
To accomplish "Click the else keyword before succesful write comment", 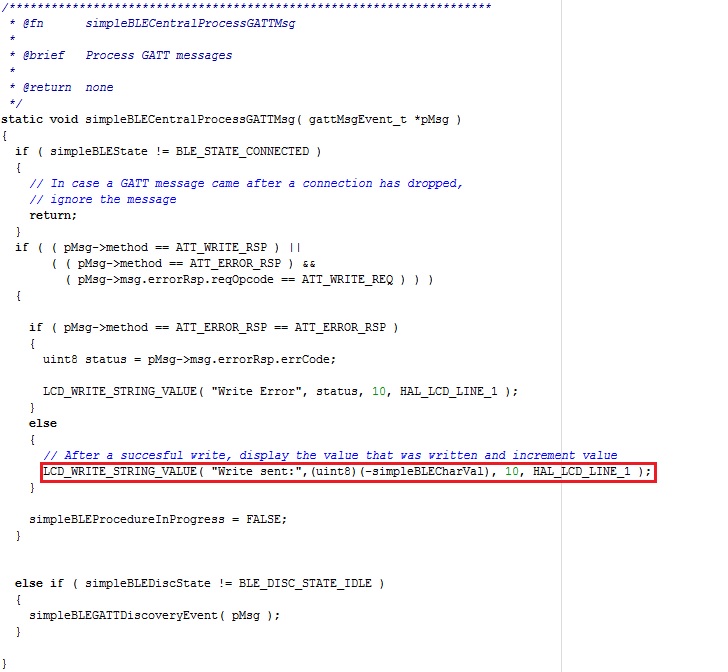I will pyautogui.click(x=43, y=424).
